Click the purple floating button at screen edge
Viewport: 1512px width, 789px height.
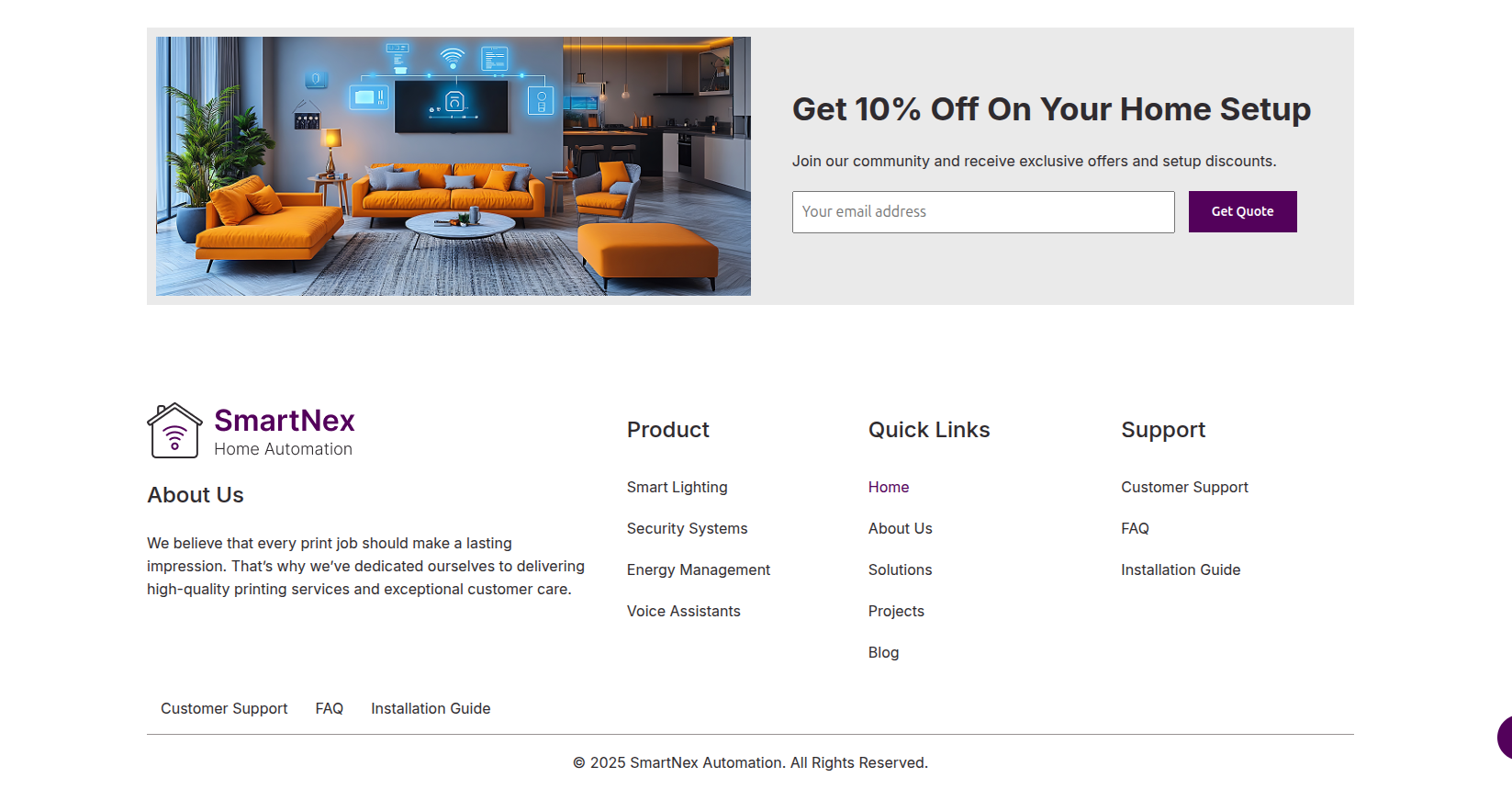(1505, 737)
